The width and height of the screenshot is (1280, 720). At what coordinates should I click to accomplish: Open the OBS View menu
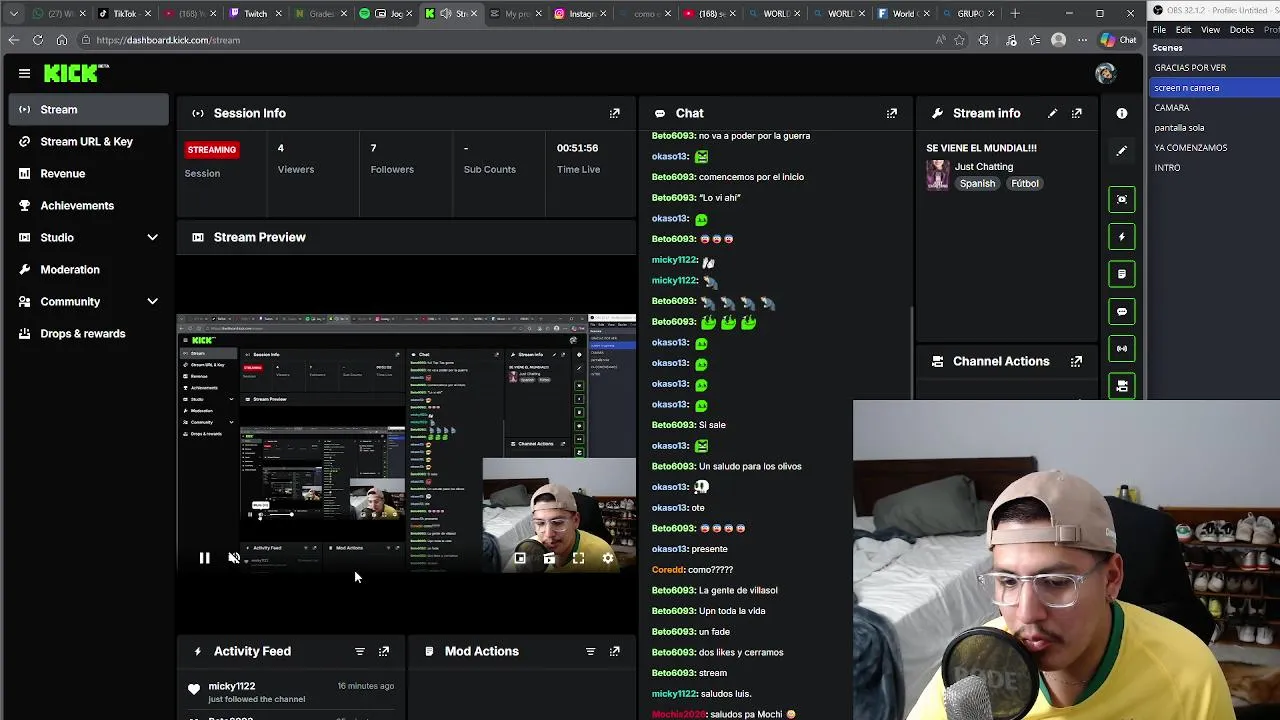click(1210, 30)
